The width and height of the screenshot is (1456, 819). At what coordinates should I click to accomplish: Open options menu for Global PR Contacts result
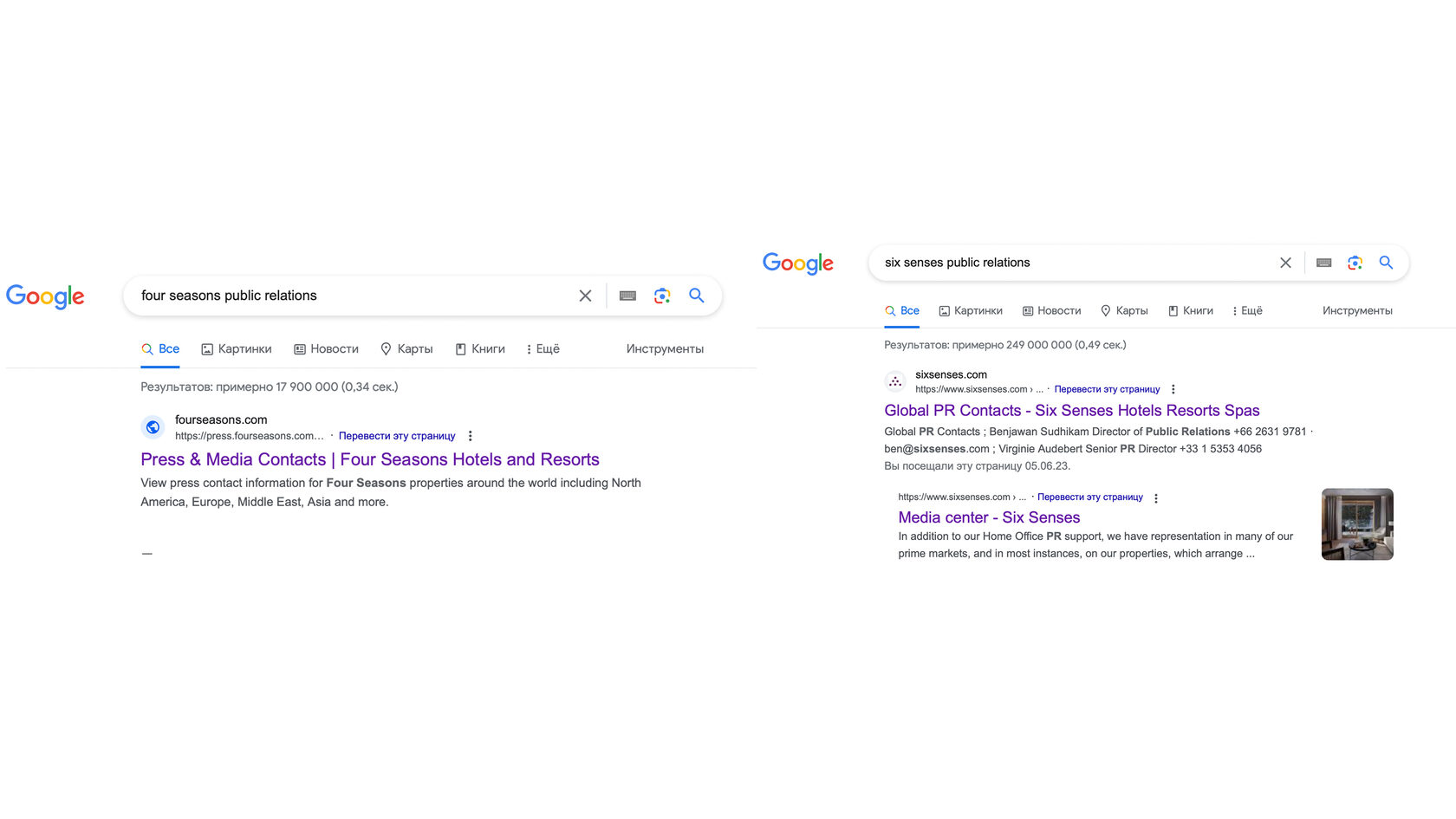pos(1173,389)
